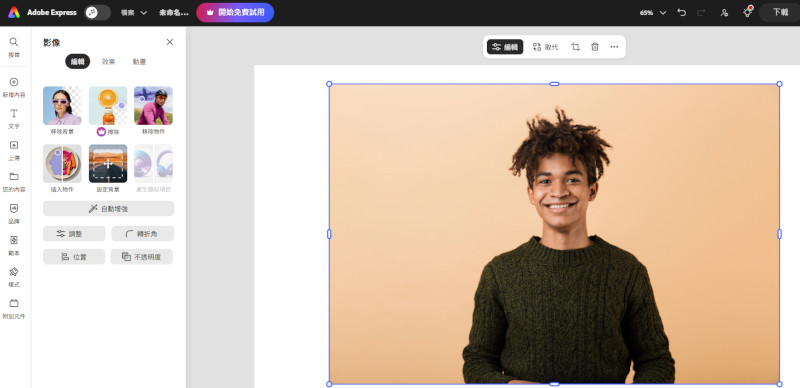Select the 文字 text tool
This screenshot has width=800, height=388.
14,118
